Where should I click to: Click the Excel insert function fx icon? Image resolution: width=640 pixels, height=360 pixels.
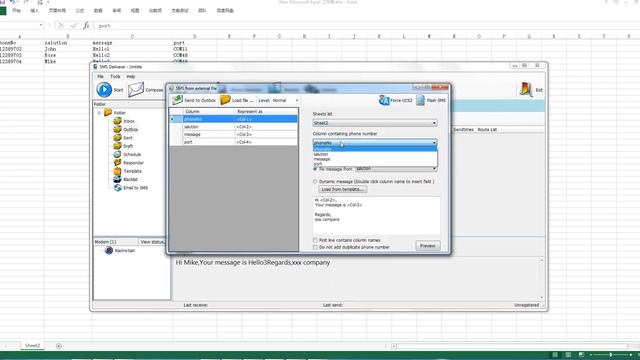(x=86, y=26)
